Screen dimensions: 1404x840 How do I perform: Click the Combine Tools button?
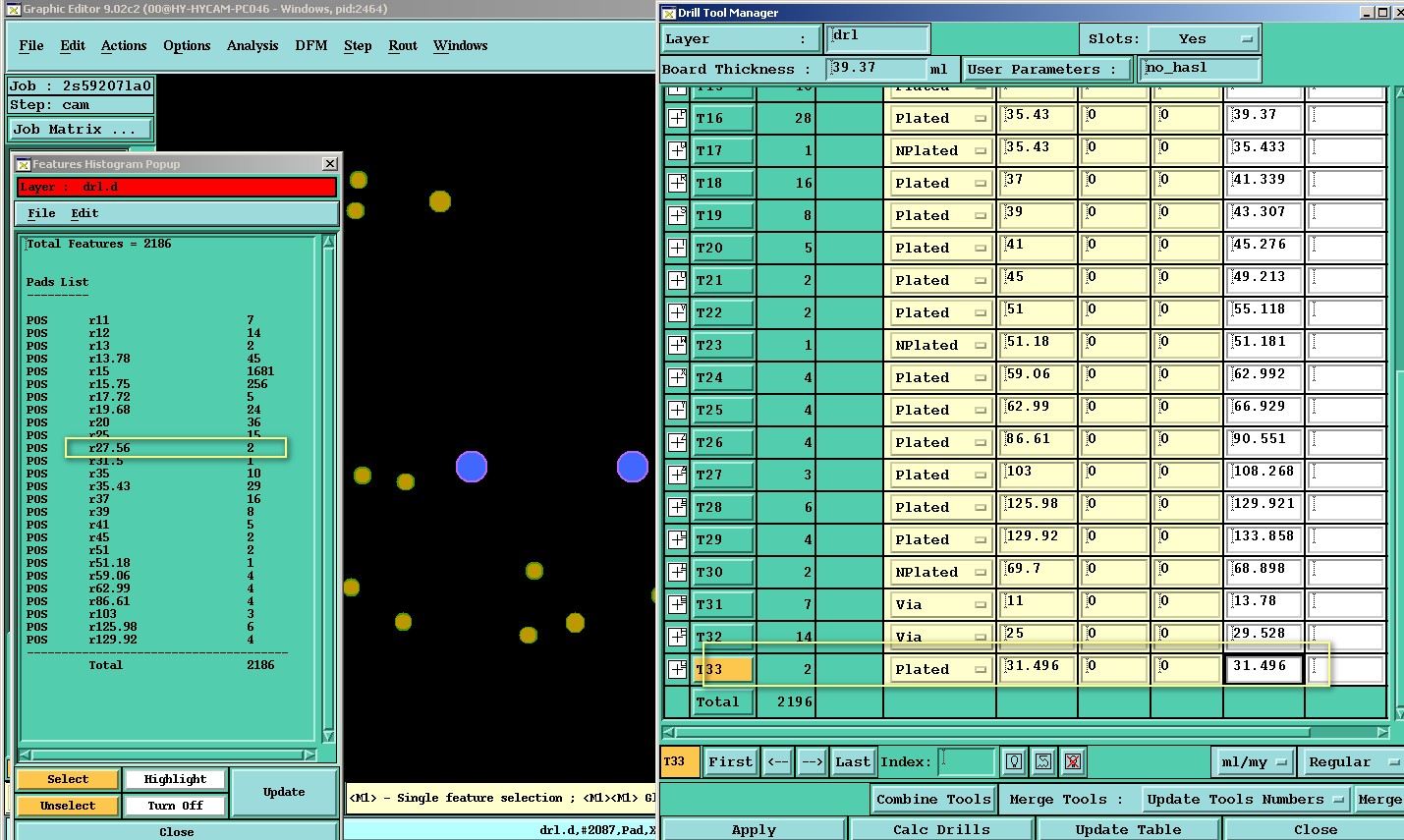click(934, 800)
